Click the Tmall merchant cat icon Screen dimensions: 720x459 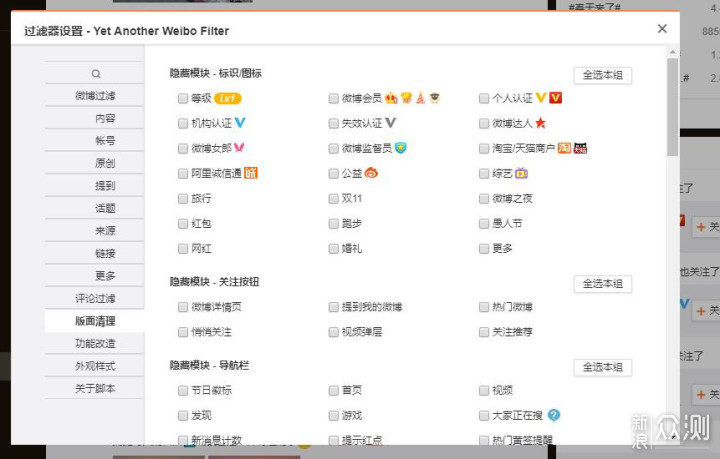tap(580, 148)
